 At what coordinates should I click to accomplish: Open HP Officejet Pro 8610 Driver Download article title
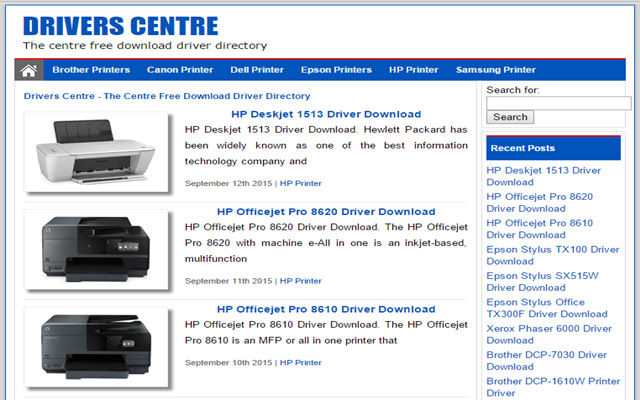[326, 309]
